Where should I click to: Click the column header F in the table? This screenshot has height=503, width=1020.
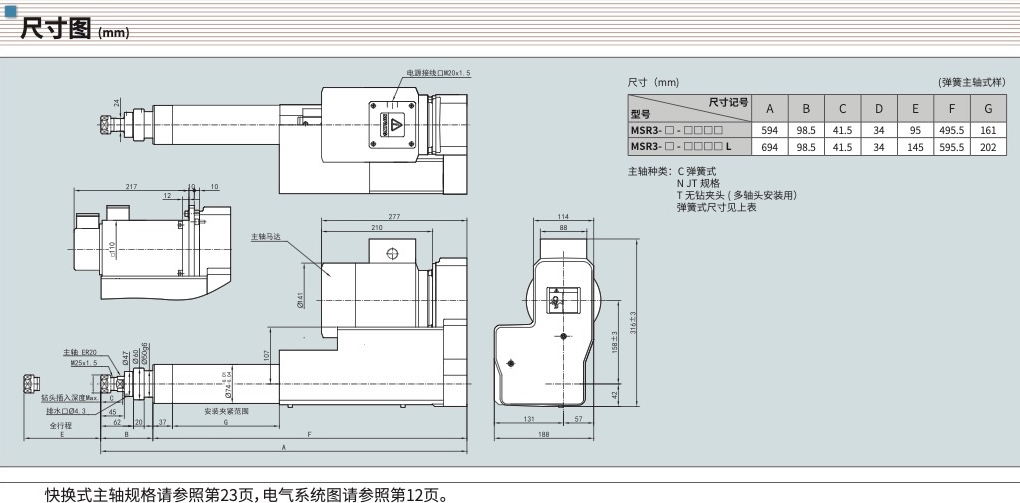point(952,109)
